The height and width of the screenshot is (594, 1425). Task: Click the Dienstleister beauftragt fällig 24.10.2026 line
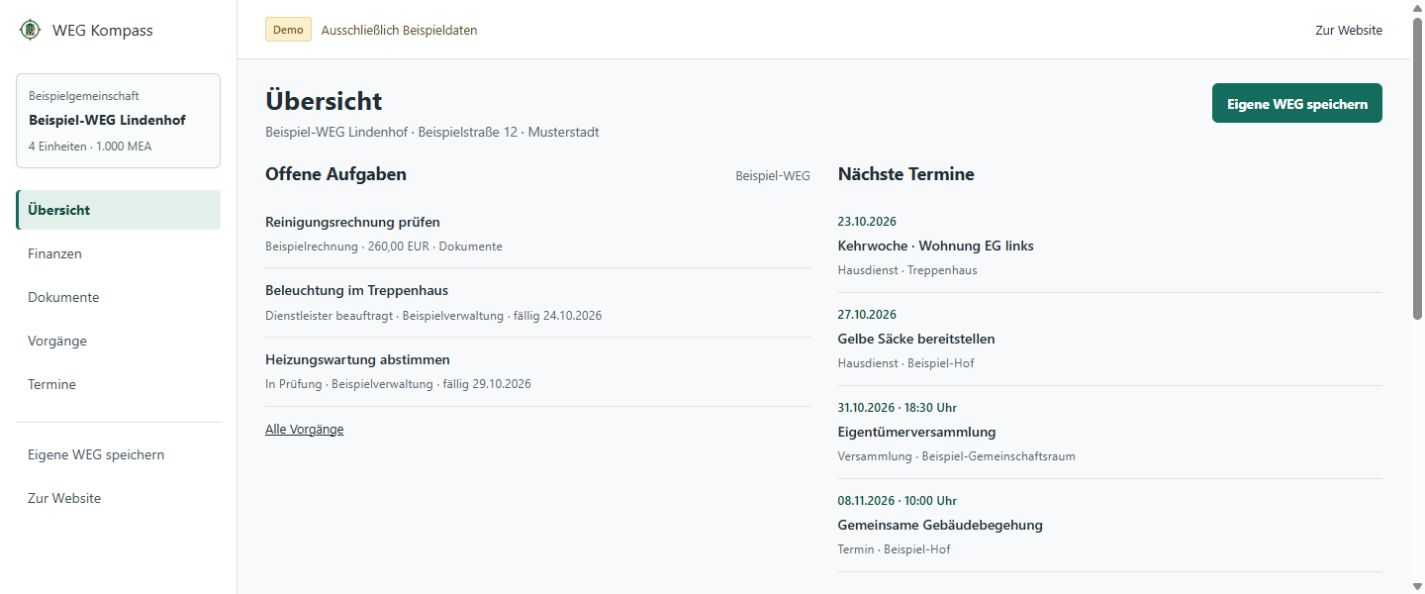coord(433,315)
